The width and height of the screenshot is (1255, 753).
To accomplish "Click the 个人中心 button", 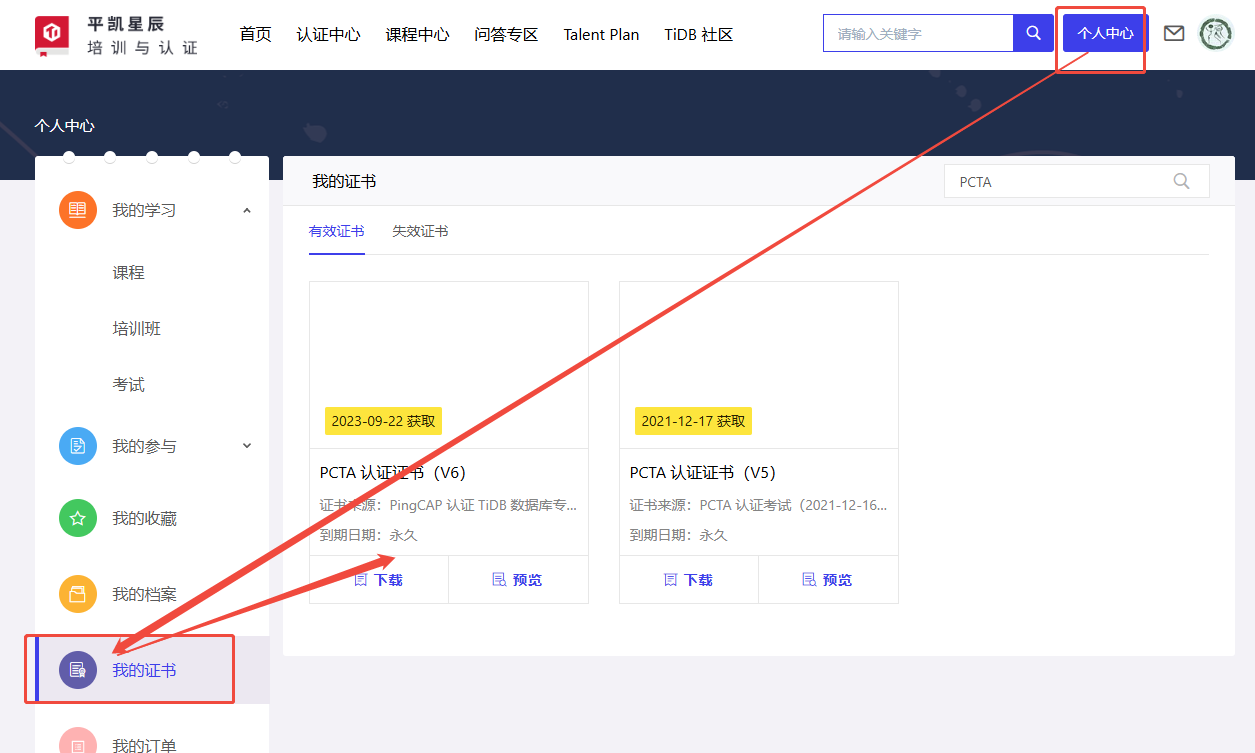I will (1105, 33).
